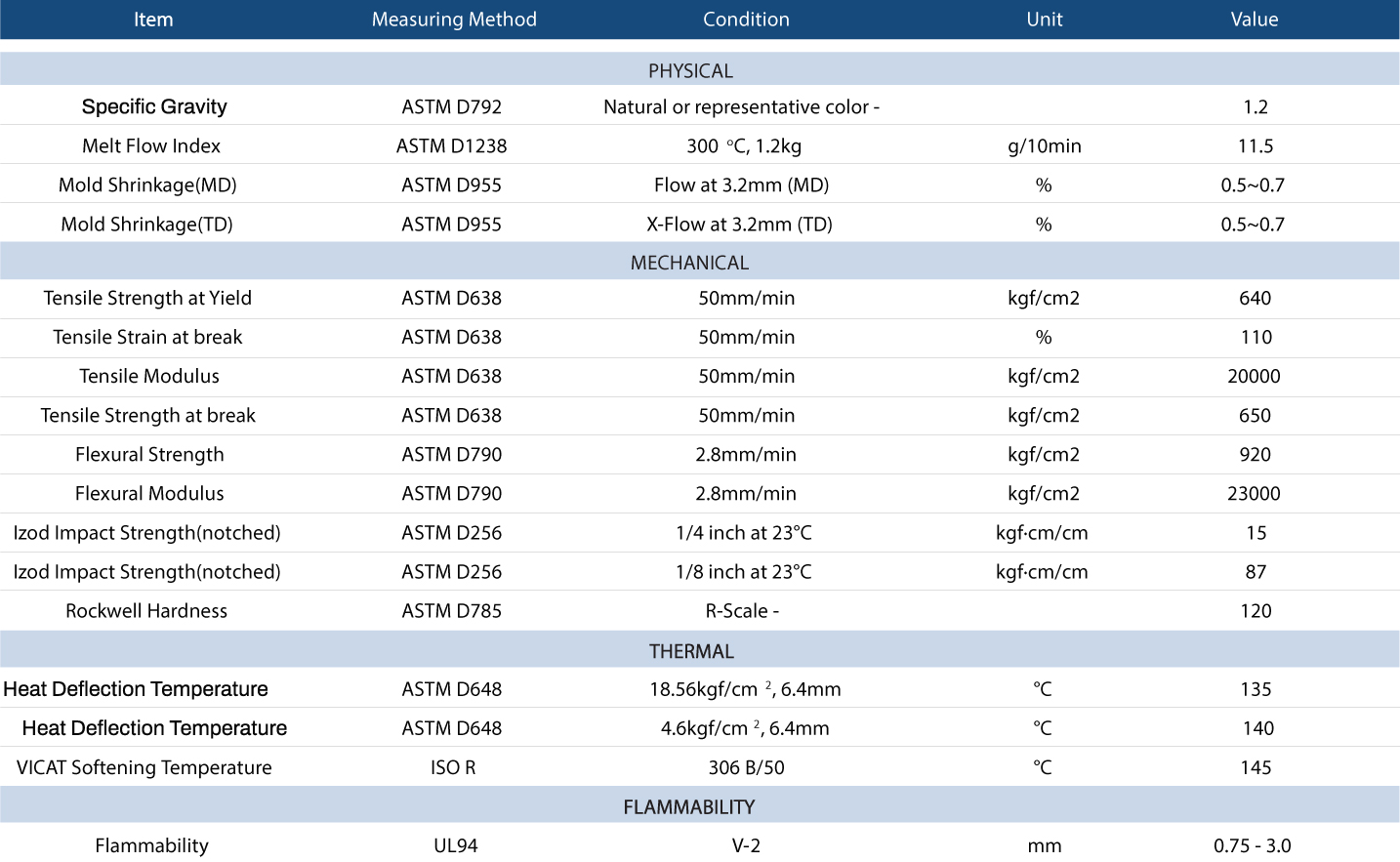
Task: Select the Melt Flow Index row label
Action: click(151, 145)
